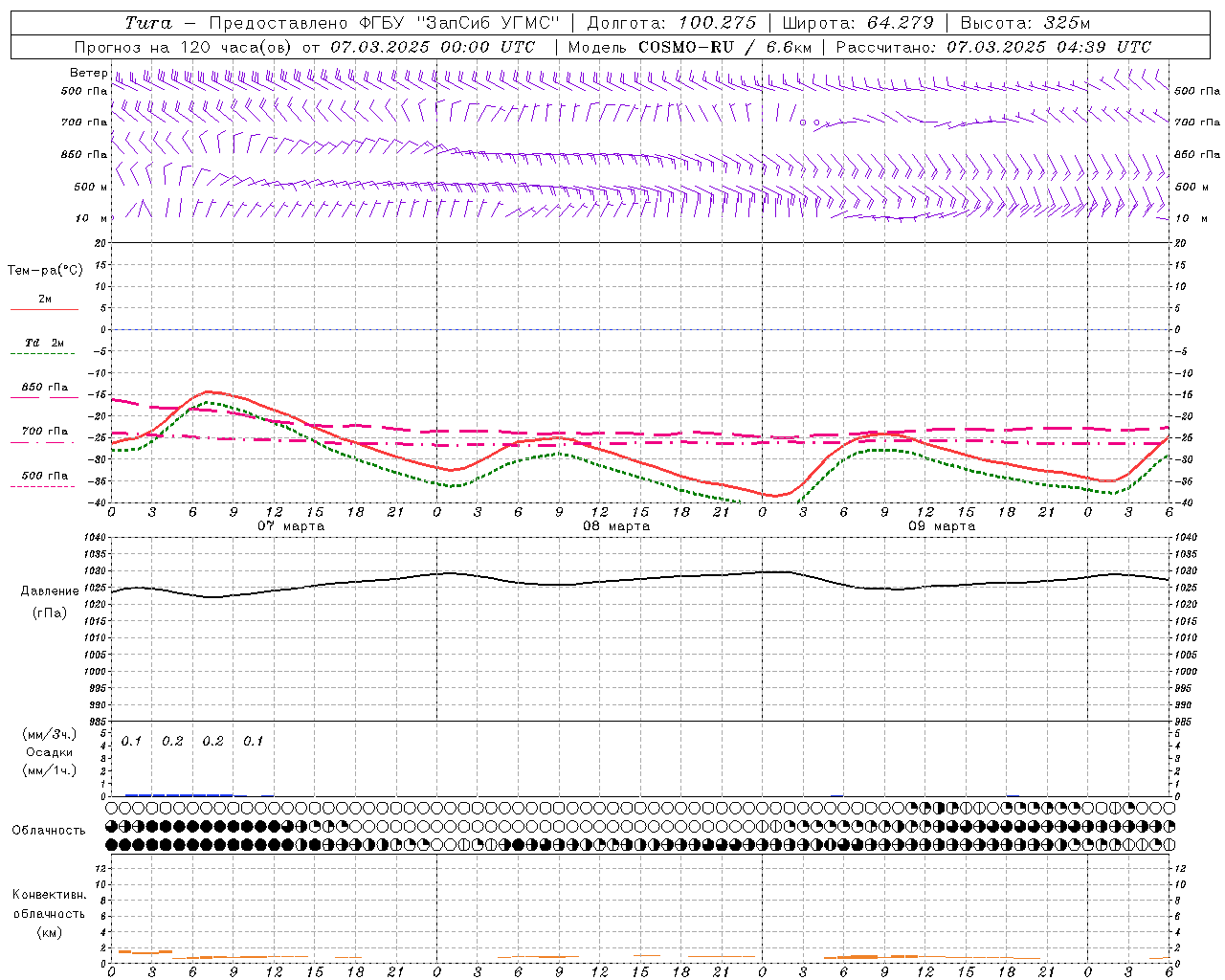Click the "Конвективн." label text
This screenshot has width=1225, height=980.
[49, 895]
